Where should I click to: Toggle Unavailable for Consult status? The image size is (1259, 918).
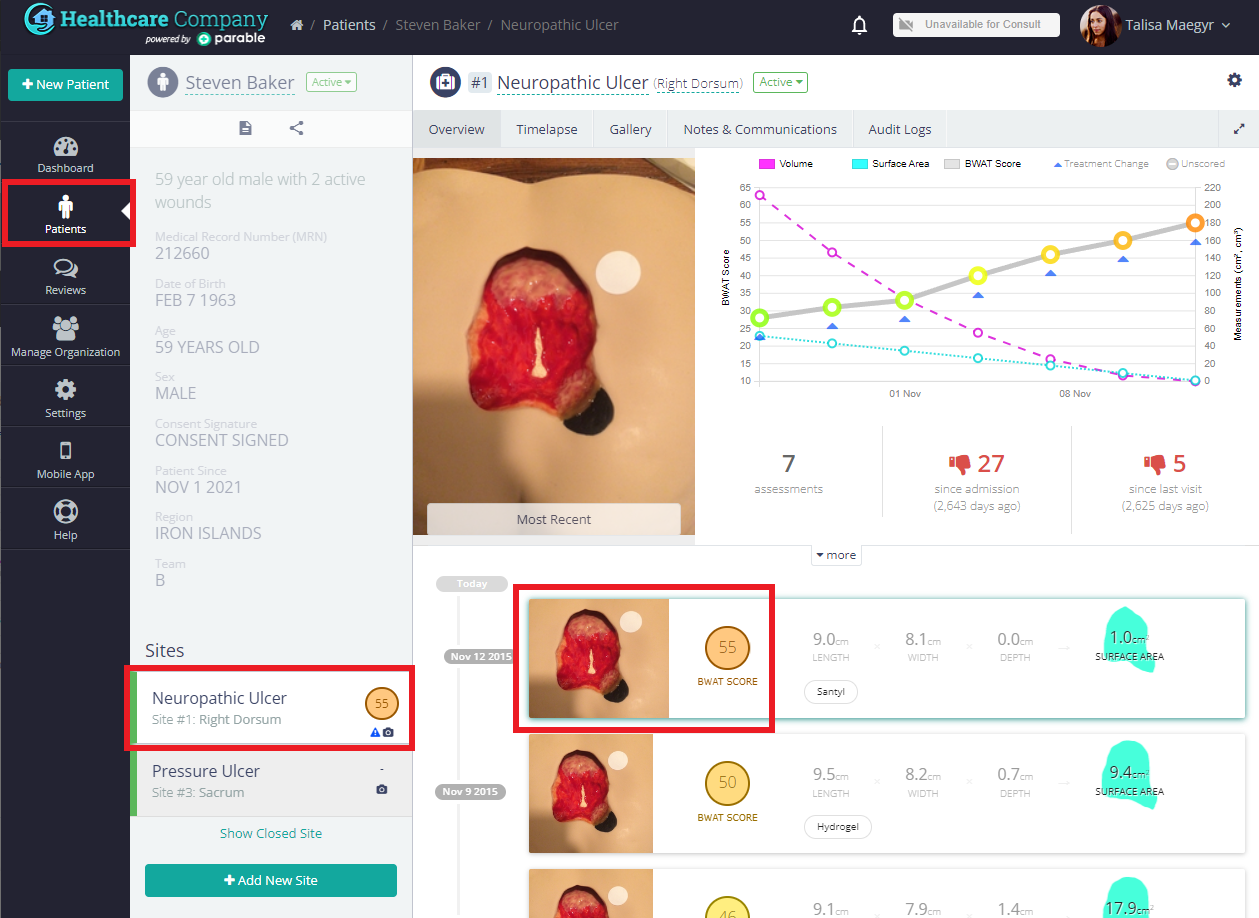pos(976,25)
